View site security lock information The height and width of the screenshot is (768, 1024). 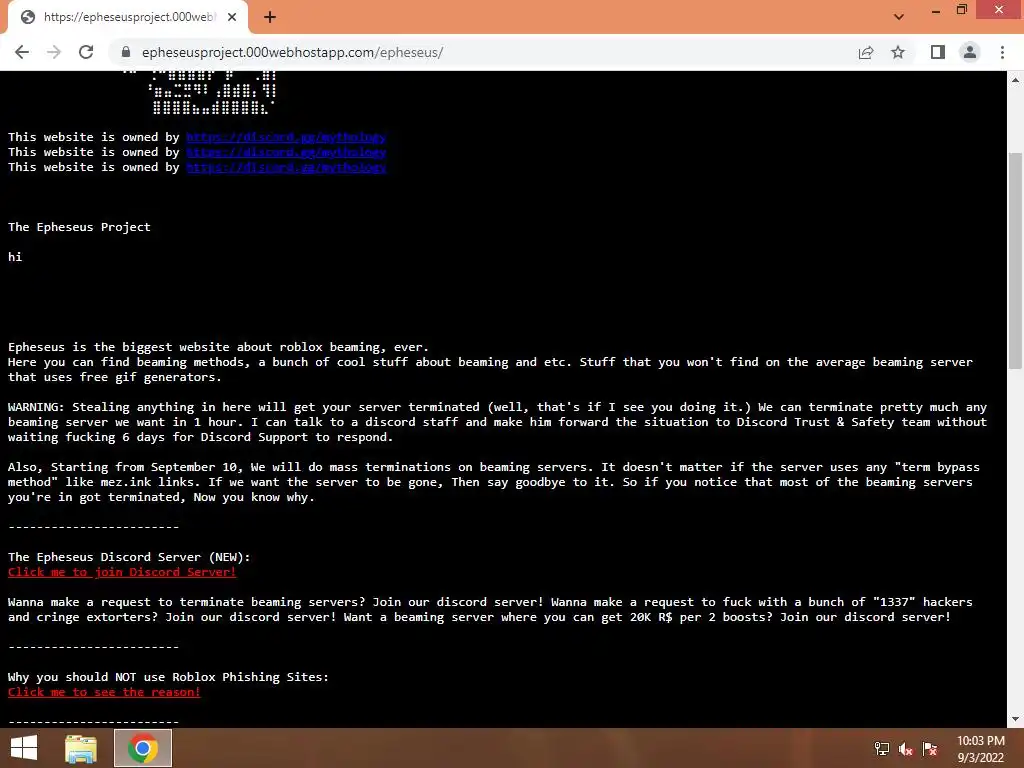coord(126,52)
